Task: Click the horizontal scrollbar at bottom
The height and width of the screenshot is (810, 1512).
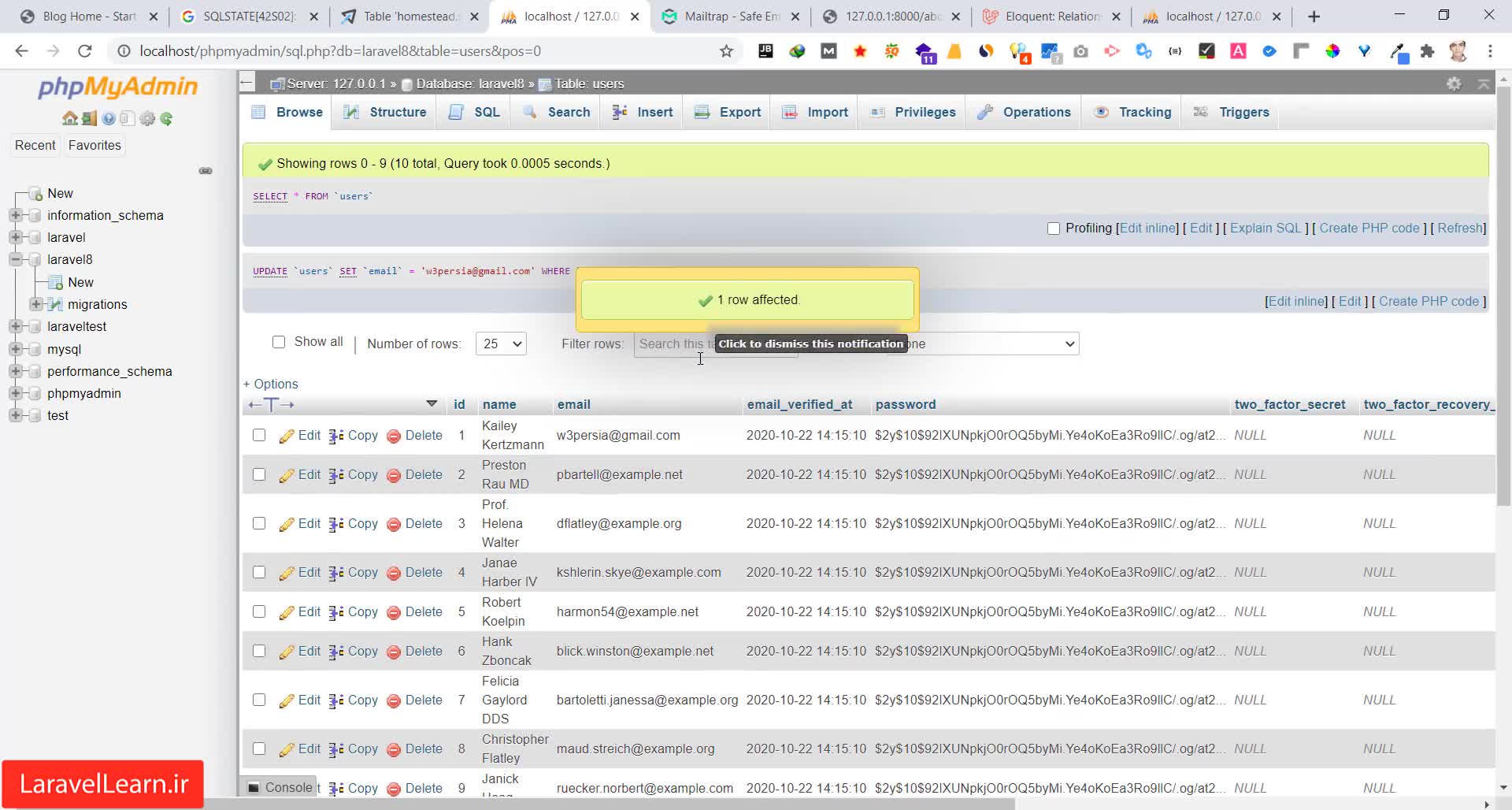Action: coord(630,804)
